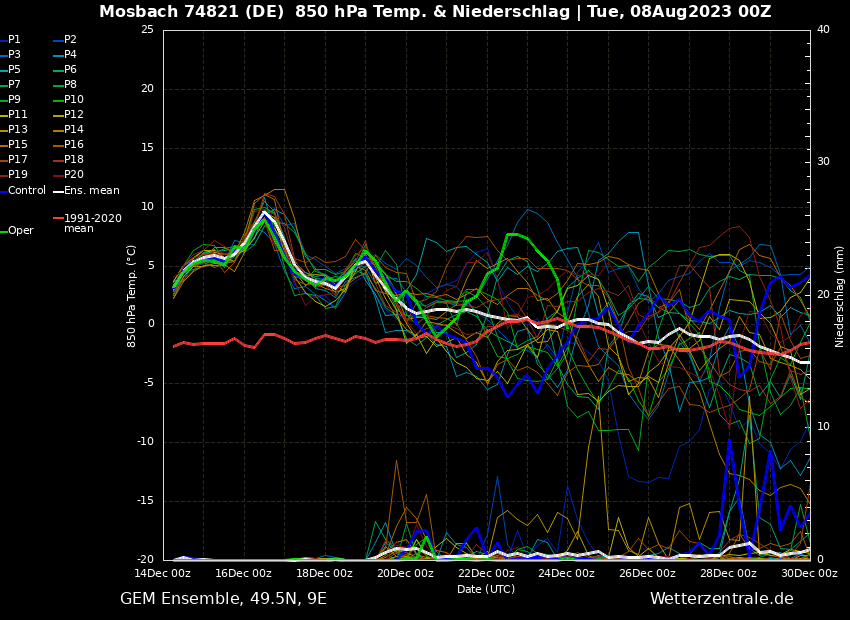The height and width of the screenshot is (620, 850).
Task: Click the 30Dec 00z date axis label
Action: coord(808,574)
